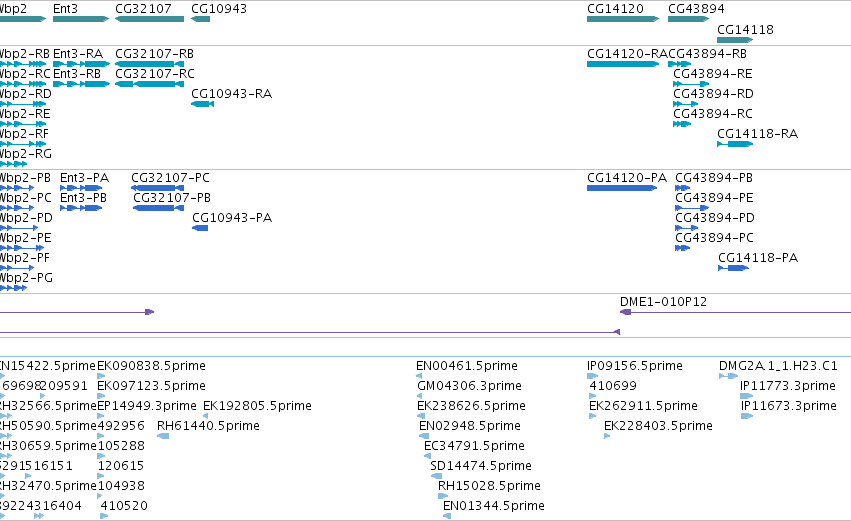851x521 pixels.
Task: Select EST RH15028.5prime
Action: [x=443, y=496]
